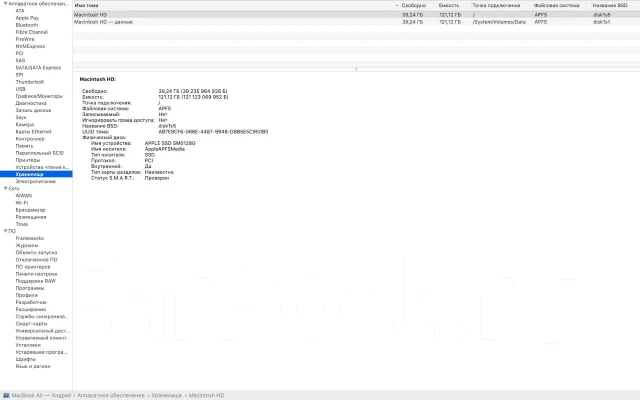
Task: Sort by the Емкость column header
Action: click(x=449, y=5)
